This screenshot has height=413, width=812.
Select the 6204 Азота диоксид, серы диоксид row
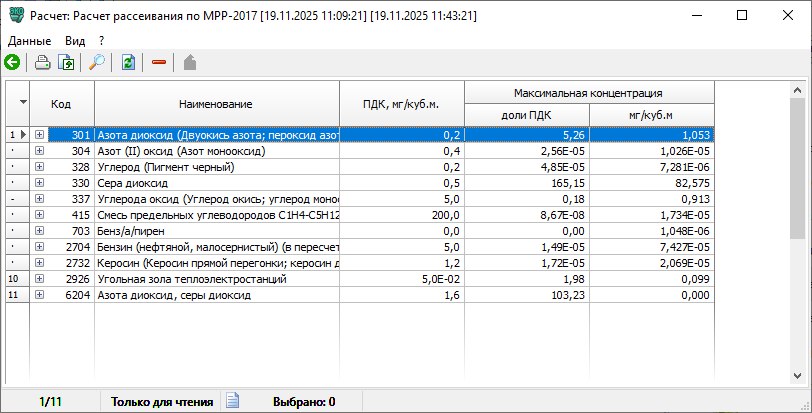point(220,295)
